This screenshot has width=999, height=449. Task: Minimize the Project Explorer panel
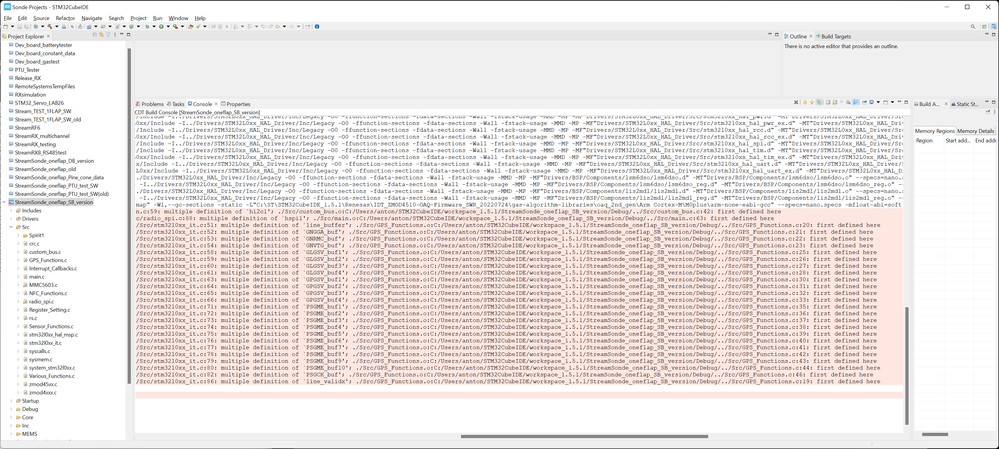click(122, 35)
